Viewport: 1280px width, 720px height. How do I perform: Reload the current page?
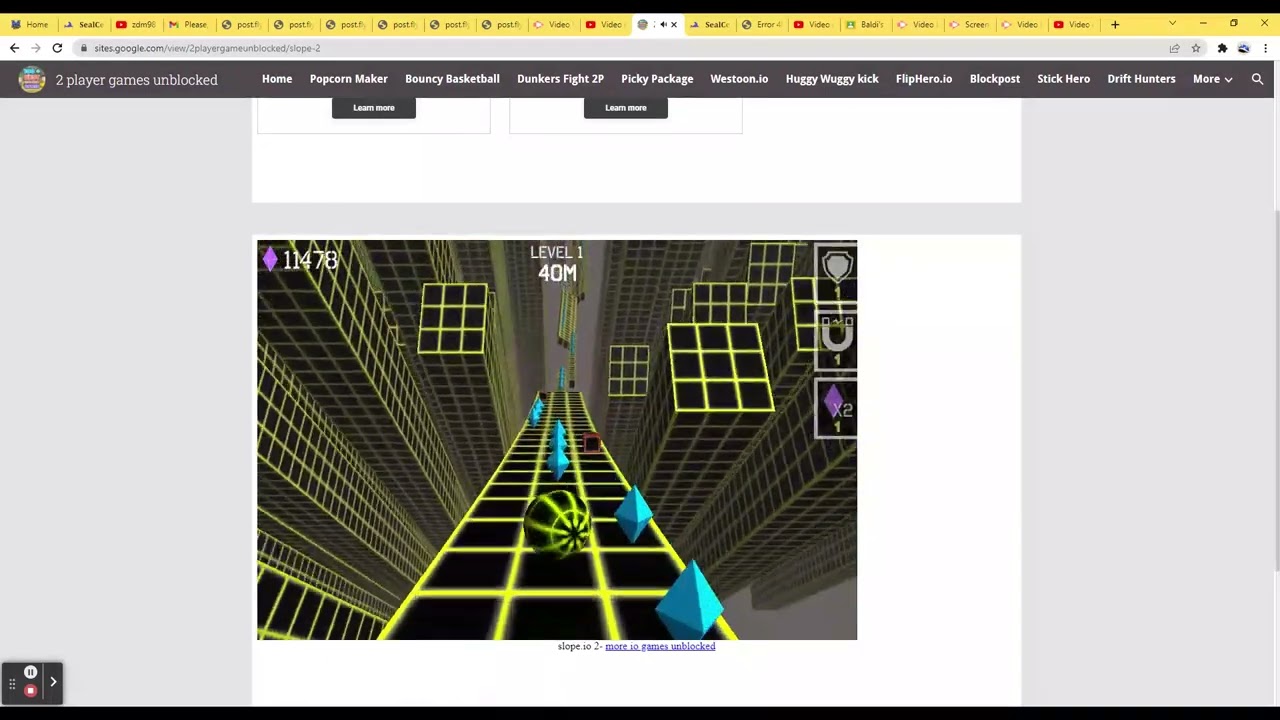tap(57, 48)
